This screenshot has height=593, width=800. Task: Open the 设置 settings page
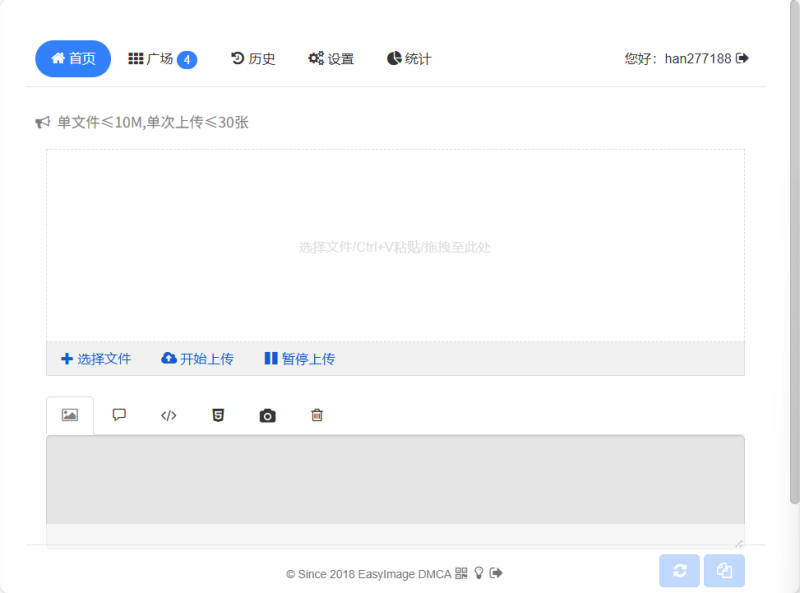[331, 59]
